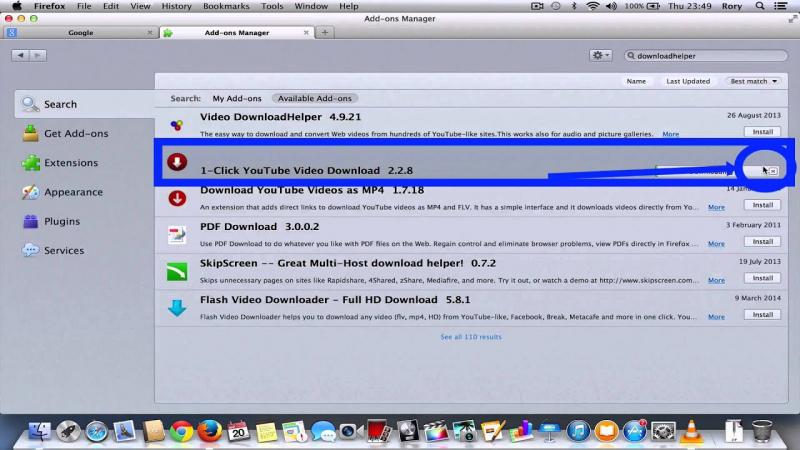Open System Preferences from the dock

[x=662, y=432]
